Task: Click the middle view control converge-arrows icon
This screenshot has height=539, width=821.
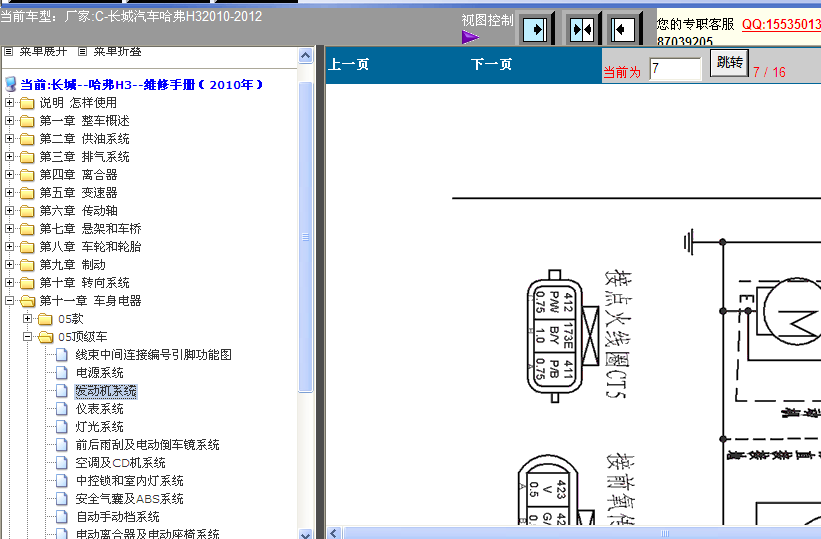Action: (582, 29)
